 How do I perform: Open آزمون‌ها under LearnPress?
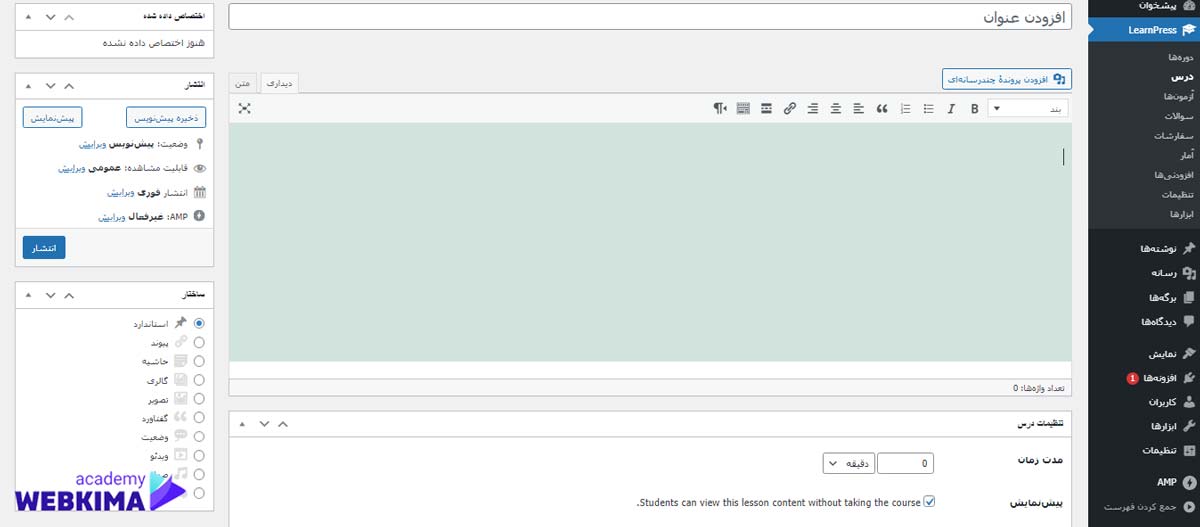pos(1178,97)
